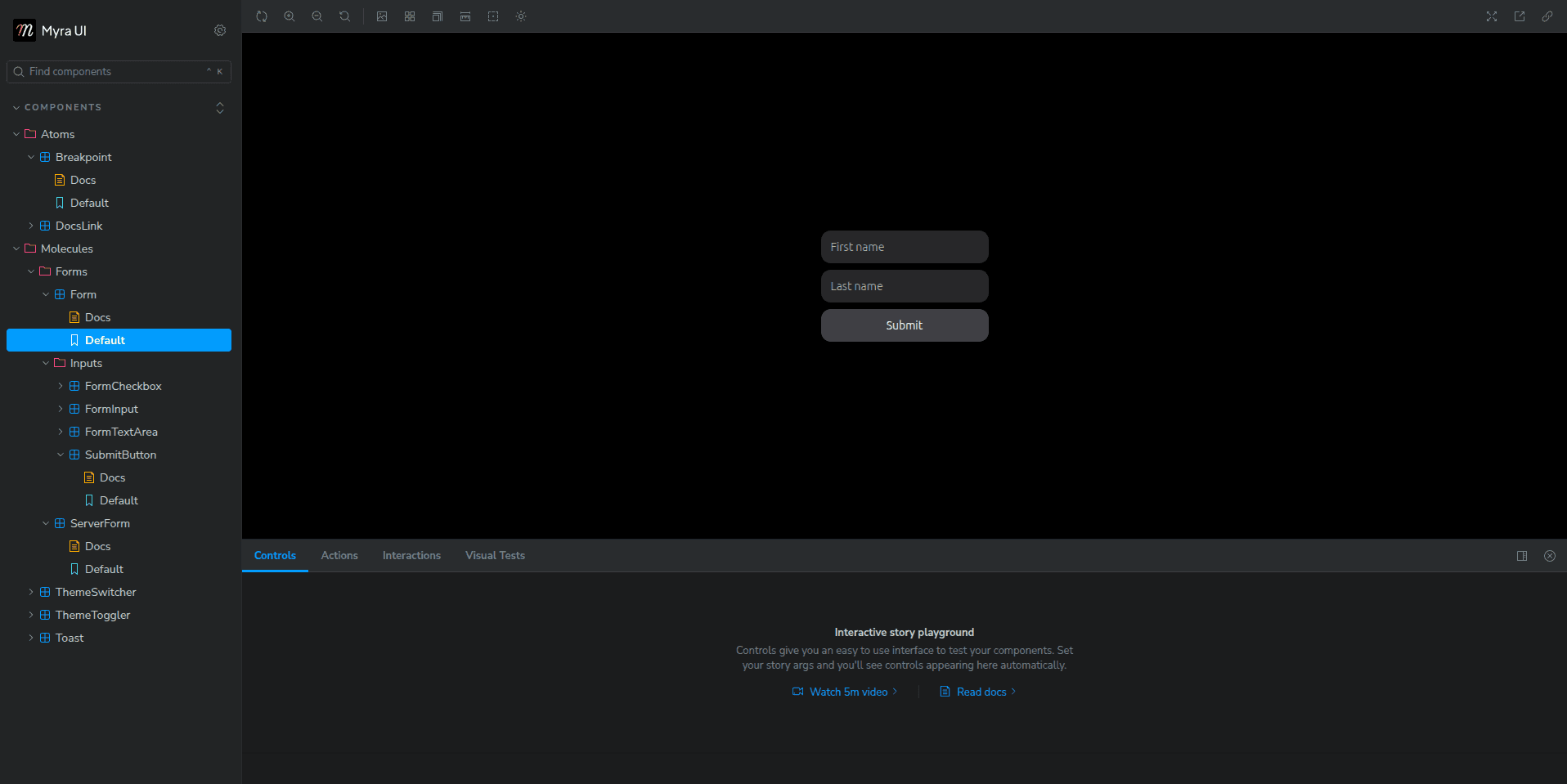Open the Read docs link
This screenshot has height=784, width=1567.
click(x=981, y=692)
